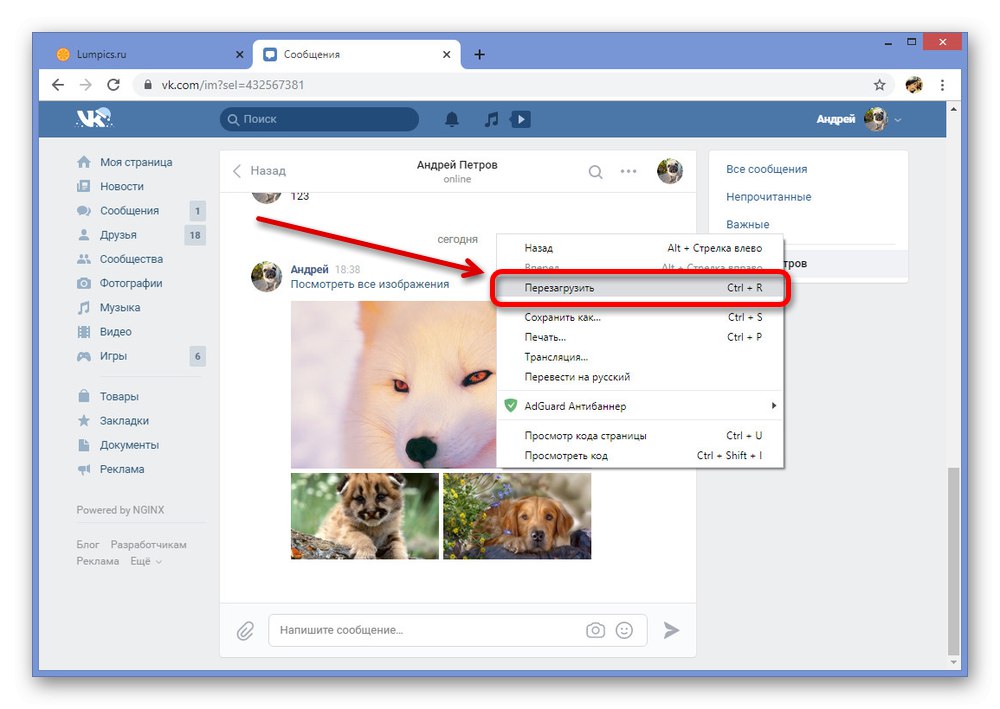The width and height of the screenshot is (1000, 709).
Task: Choose Трансляция... in the context menu
Action: [x=640, y=357]
